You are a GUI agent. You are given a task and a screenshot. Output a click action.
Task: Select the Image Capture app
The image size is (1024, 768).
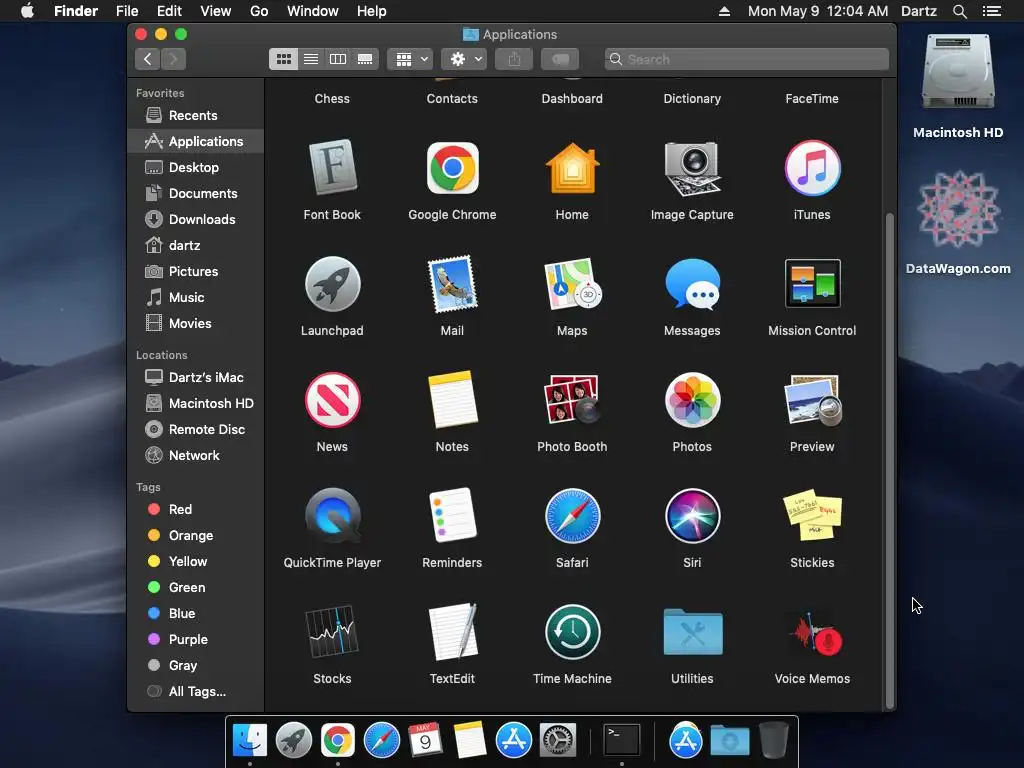click(692, 168)
